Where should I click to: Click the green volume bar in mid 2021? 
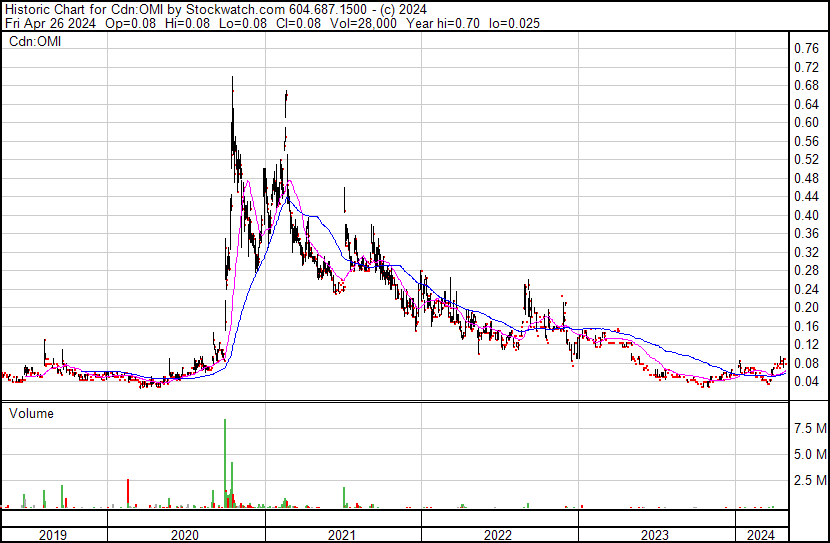344,497
